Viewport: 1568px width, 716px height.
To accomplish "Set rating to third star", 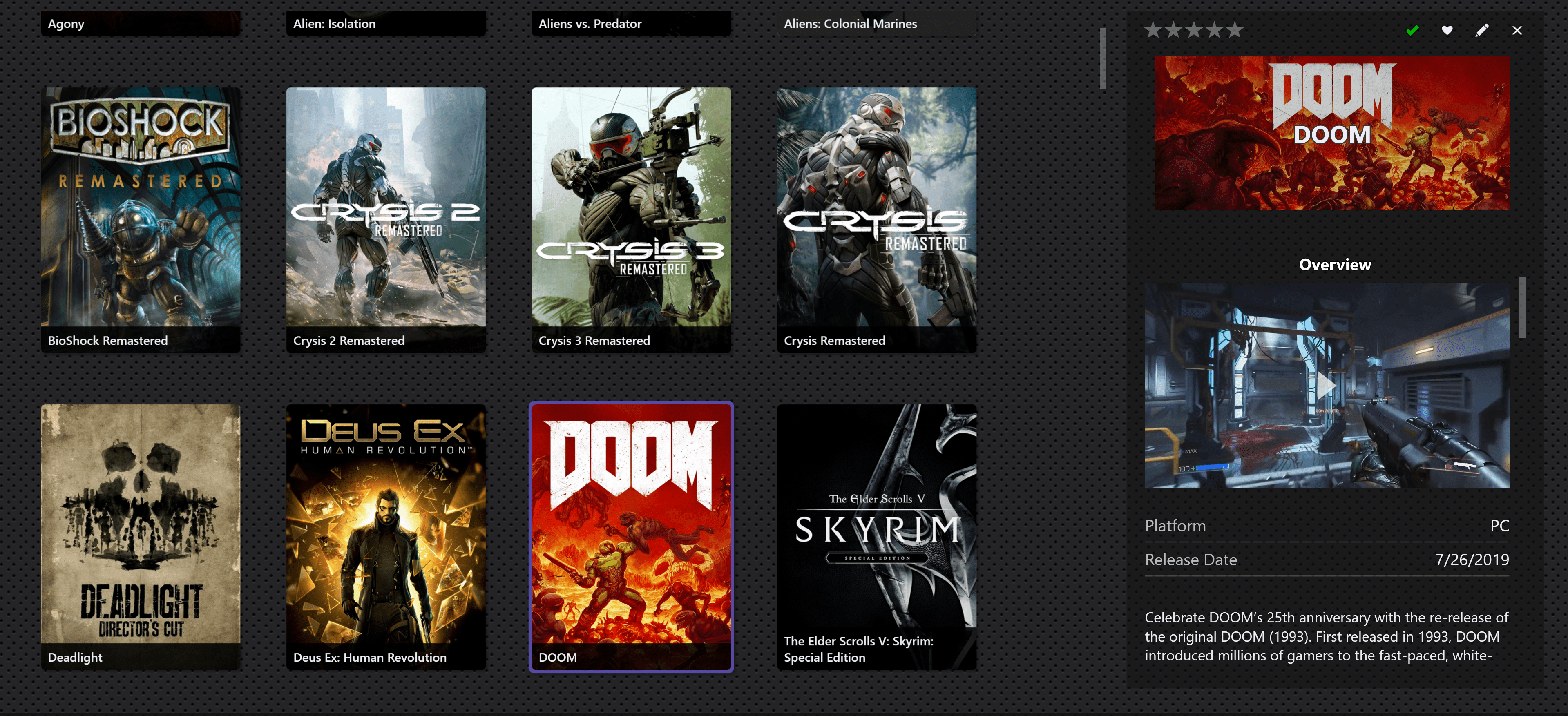I will [1194, 30].
